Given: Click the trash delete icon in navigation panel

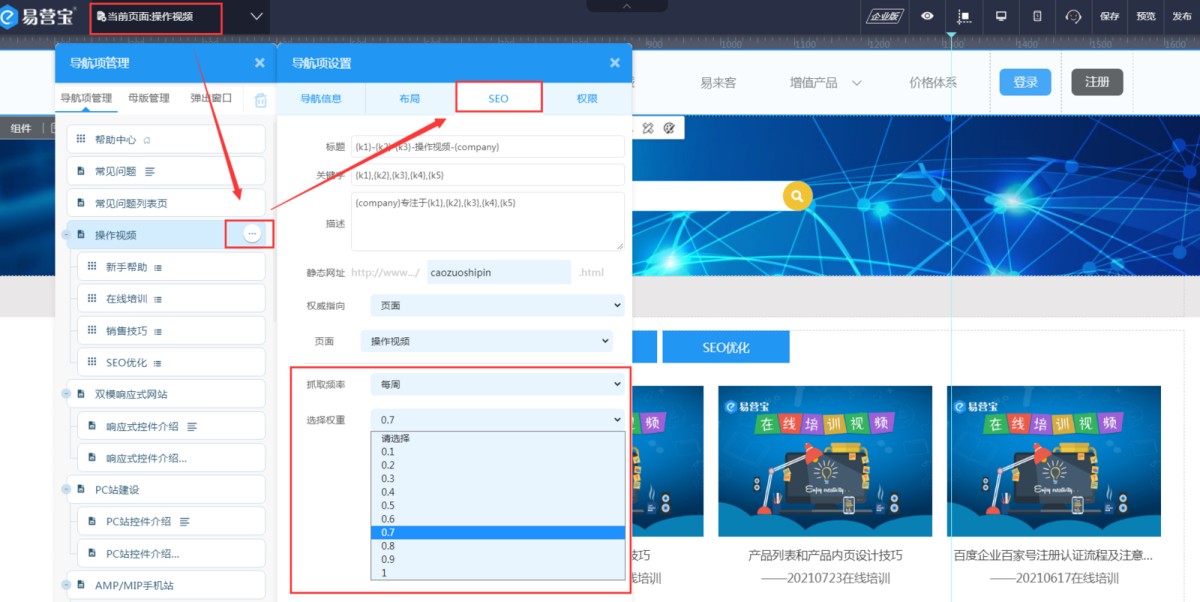Looking at the screenshot, I should point(260,99).
